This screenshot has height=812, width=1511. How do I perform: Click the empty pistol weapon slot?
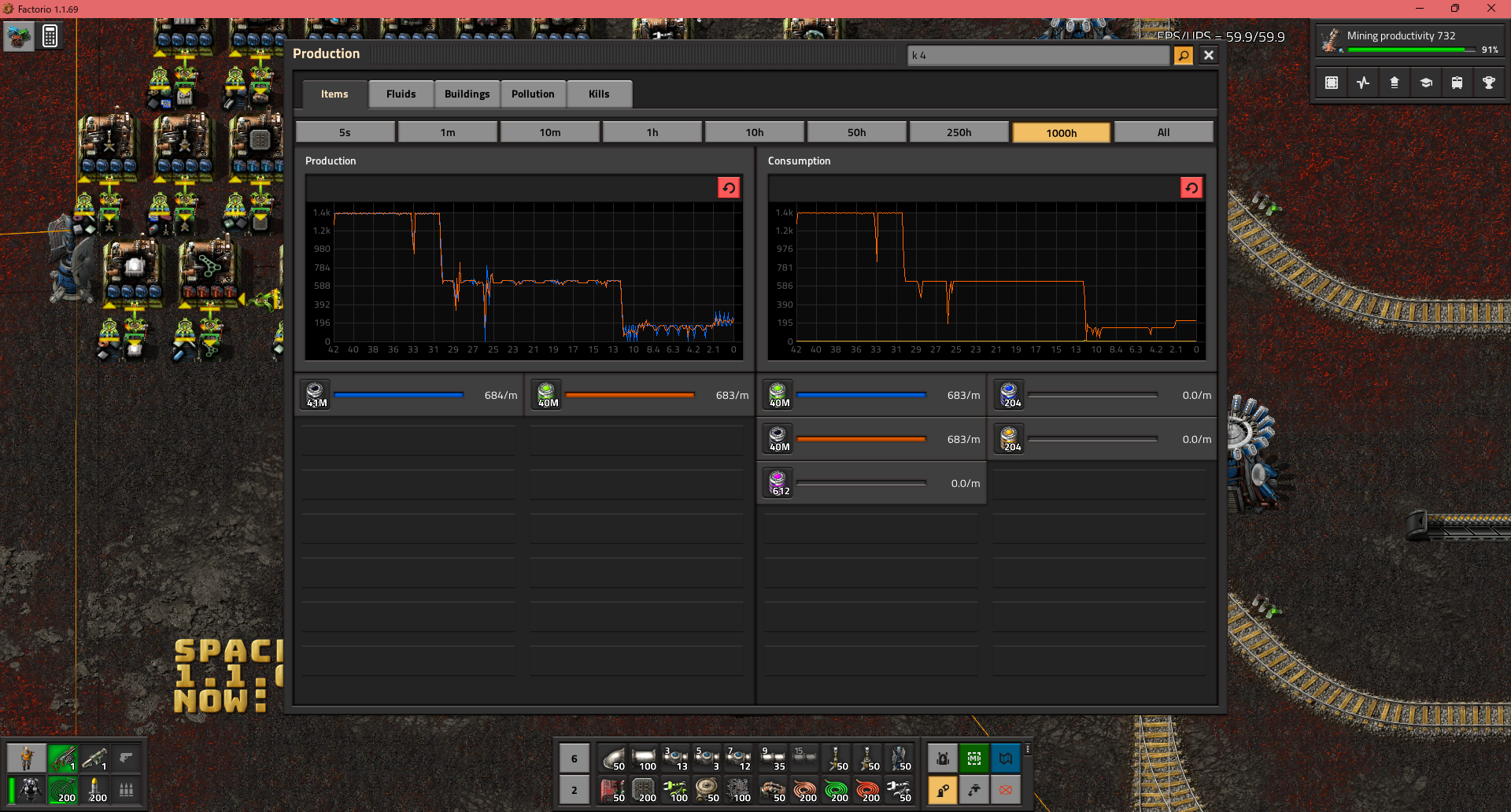(126, 758)
